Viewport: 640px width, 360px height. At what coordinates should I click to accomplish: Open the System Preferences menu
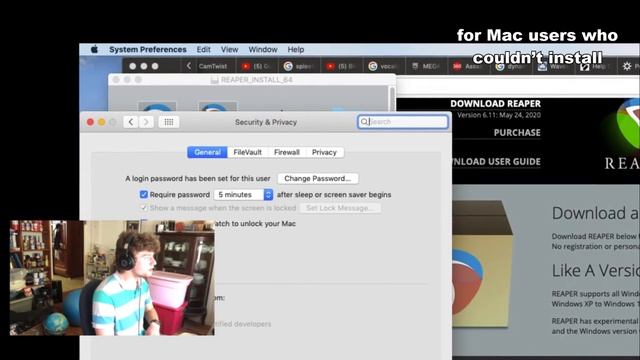pos(148,49)
